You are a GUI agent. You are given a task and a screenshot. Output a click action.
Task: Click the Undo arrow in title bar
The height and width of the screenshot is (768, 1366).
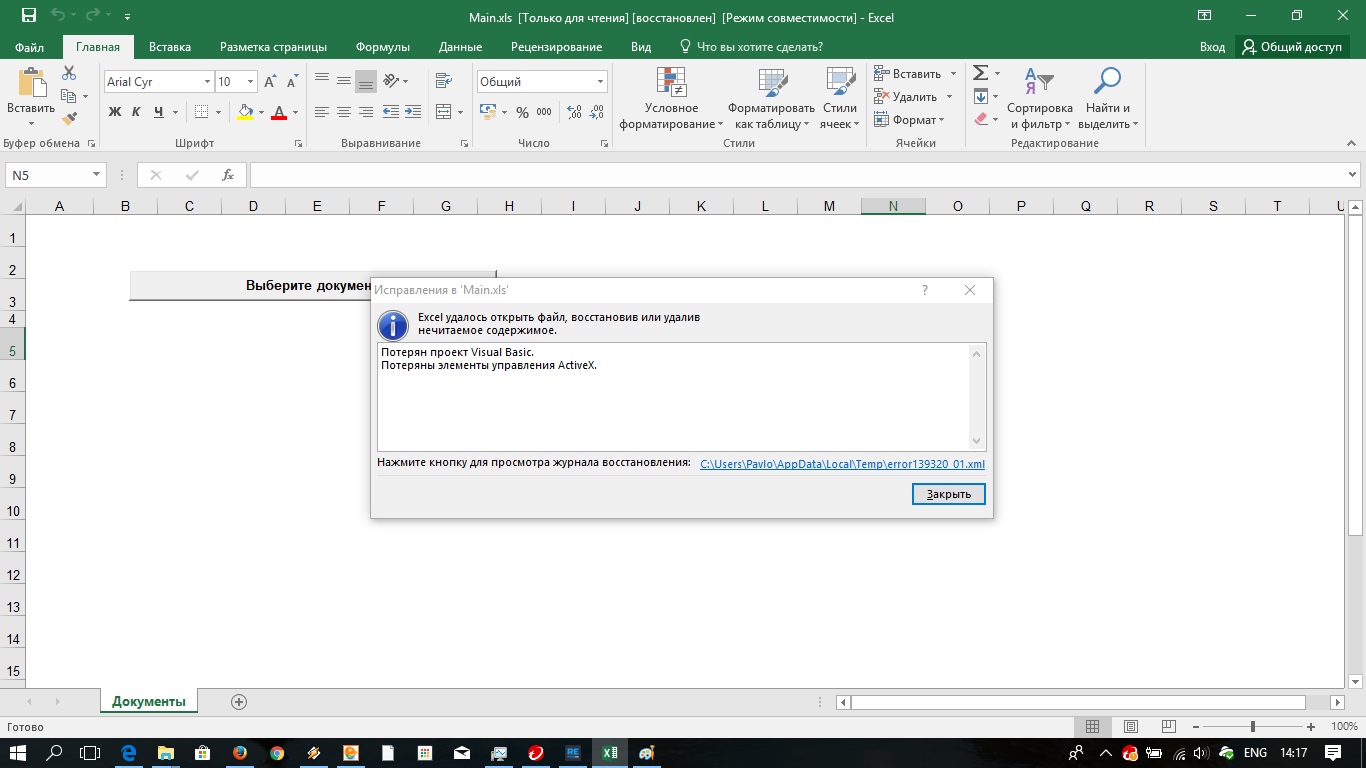(x=58, y=17)
